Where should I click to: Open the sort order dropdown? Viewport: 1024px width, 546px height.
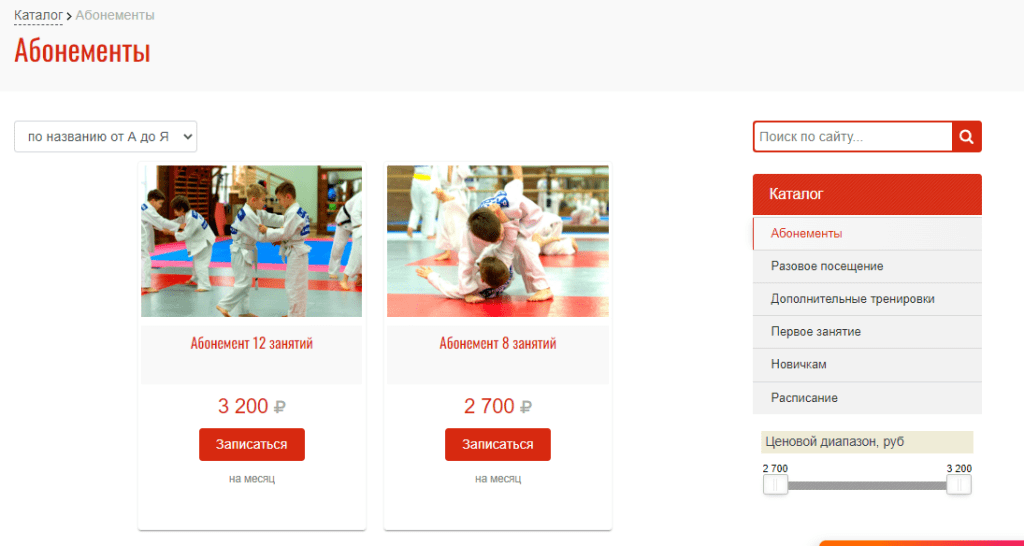pos(105,136)
